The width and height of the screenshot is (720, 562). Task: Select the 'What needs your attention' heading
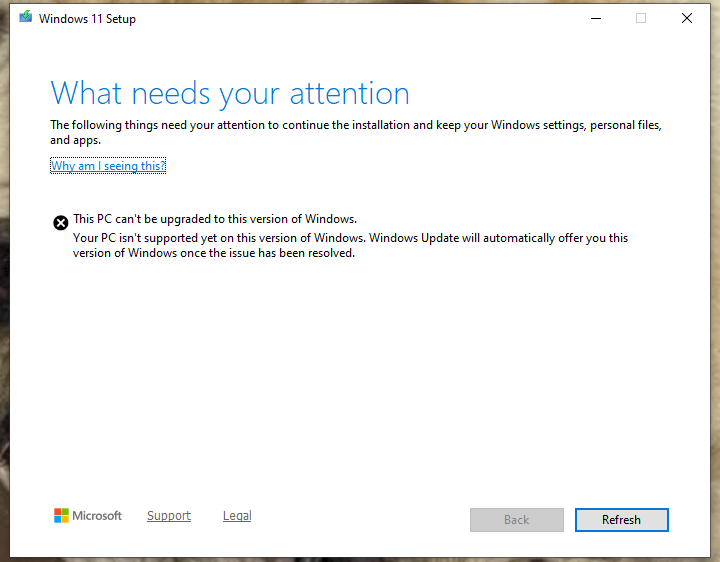tap(230, 94)
